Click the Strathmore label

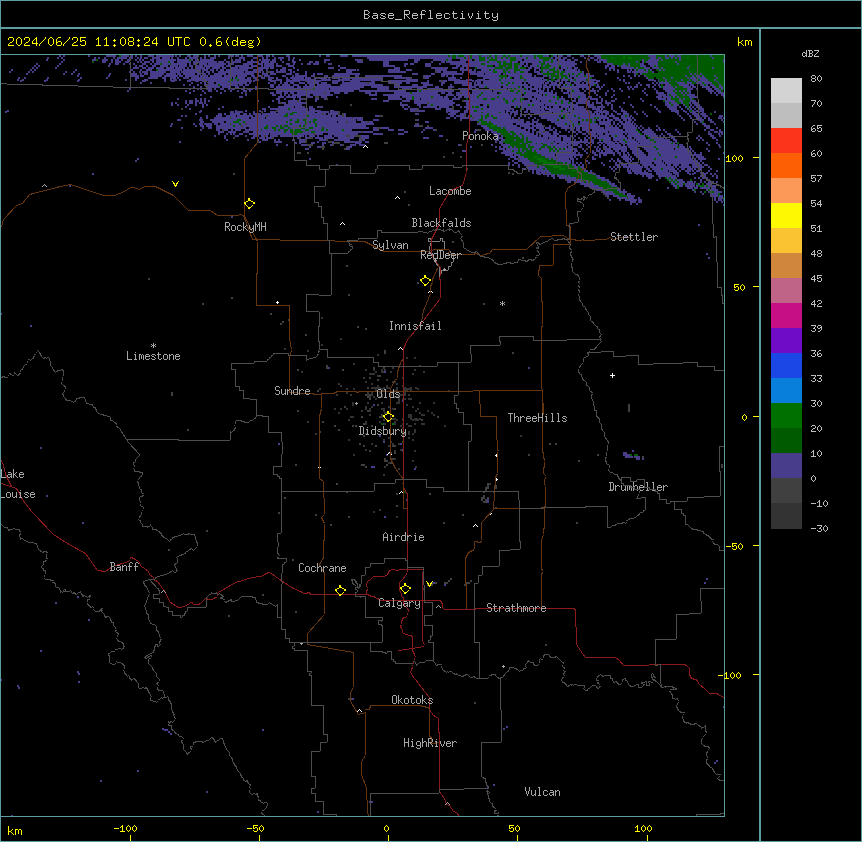516,608
